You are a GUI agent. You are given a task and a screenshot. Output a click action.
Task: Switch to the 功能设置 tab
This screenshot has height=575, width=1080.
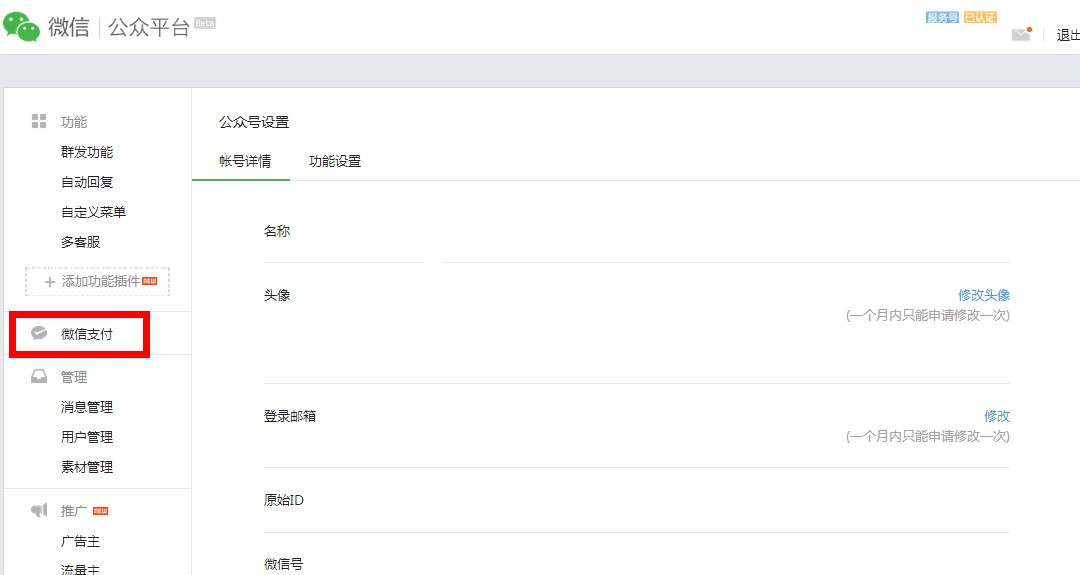(x=335, y=161)
